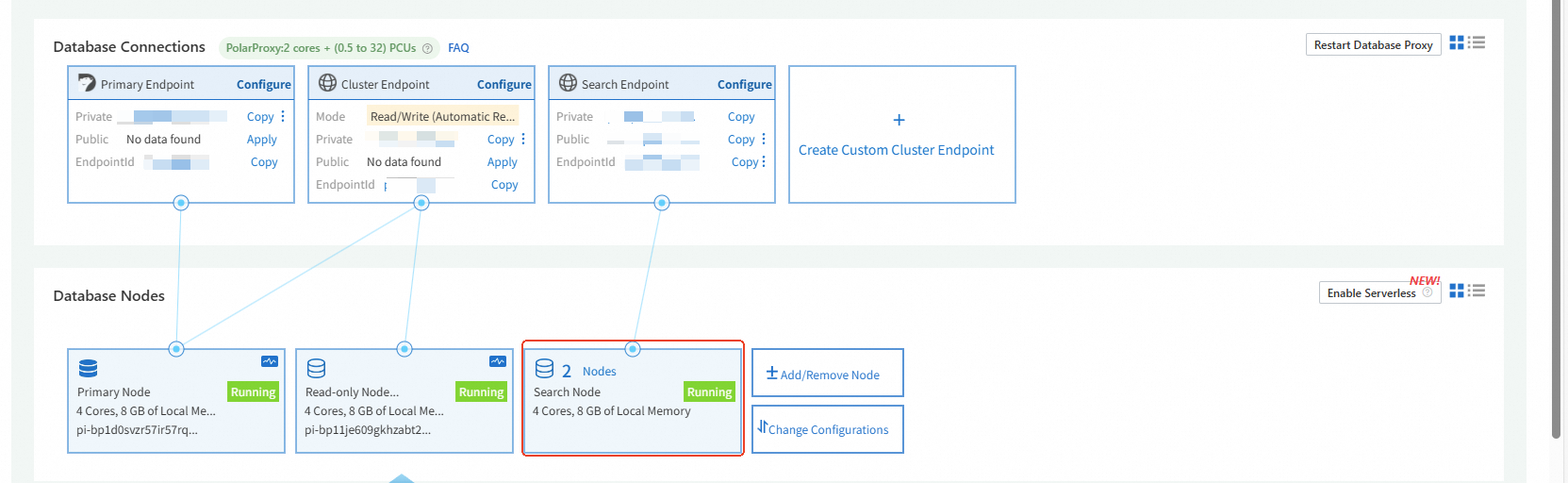This screenshot has height=483, width=1568.
Task: Configure the Cluster Endpoint
Action: (504, 84)
